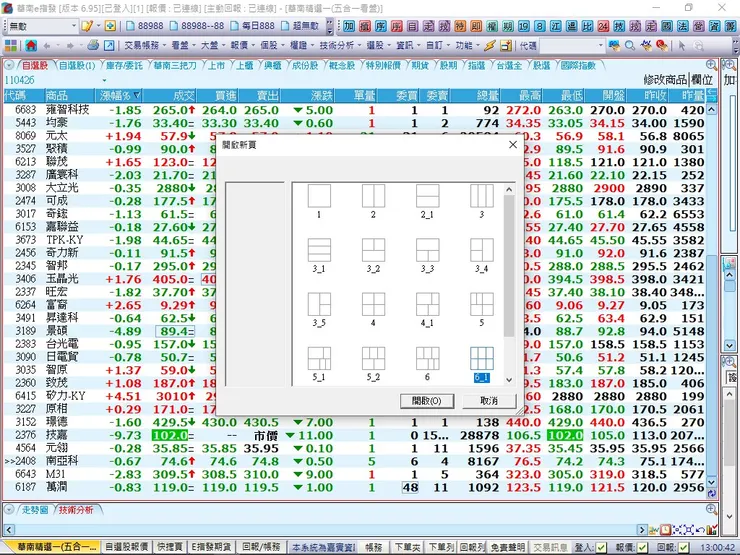
Task: Click the 加 shortcut icon in top toolbar
Action: [x=349, y=26]
